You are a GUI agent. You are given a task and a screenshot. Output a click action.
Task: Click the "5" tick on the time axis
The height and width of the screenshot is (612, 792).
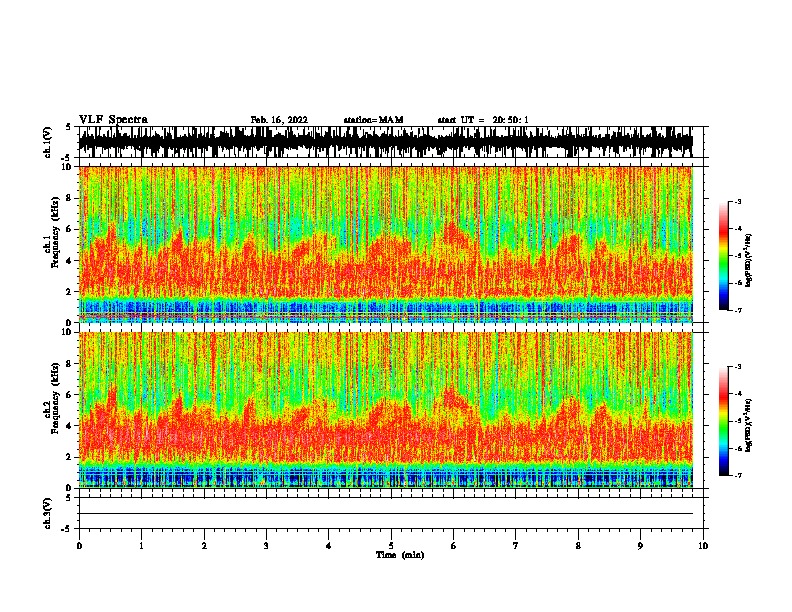(391, 546)
